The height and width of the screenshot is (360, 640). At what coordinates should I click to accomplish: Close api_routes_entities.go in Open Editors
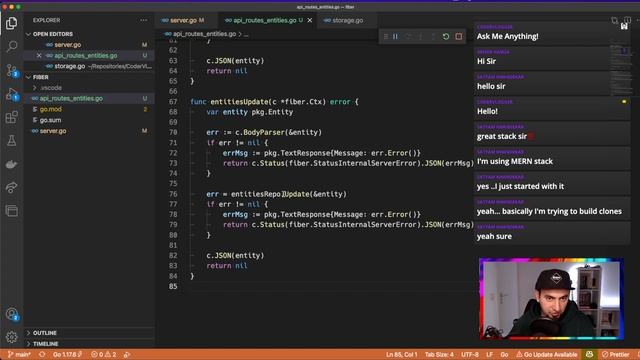tap(39, 56)
